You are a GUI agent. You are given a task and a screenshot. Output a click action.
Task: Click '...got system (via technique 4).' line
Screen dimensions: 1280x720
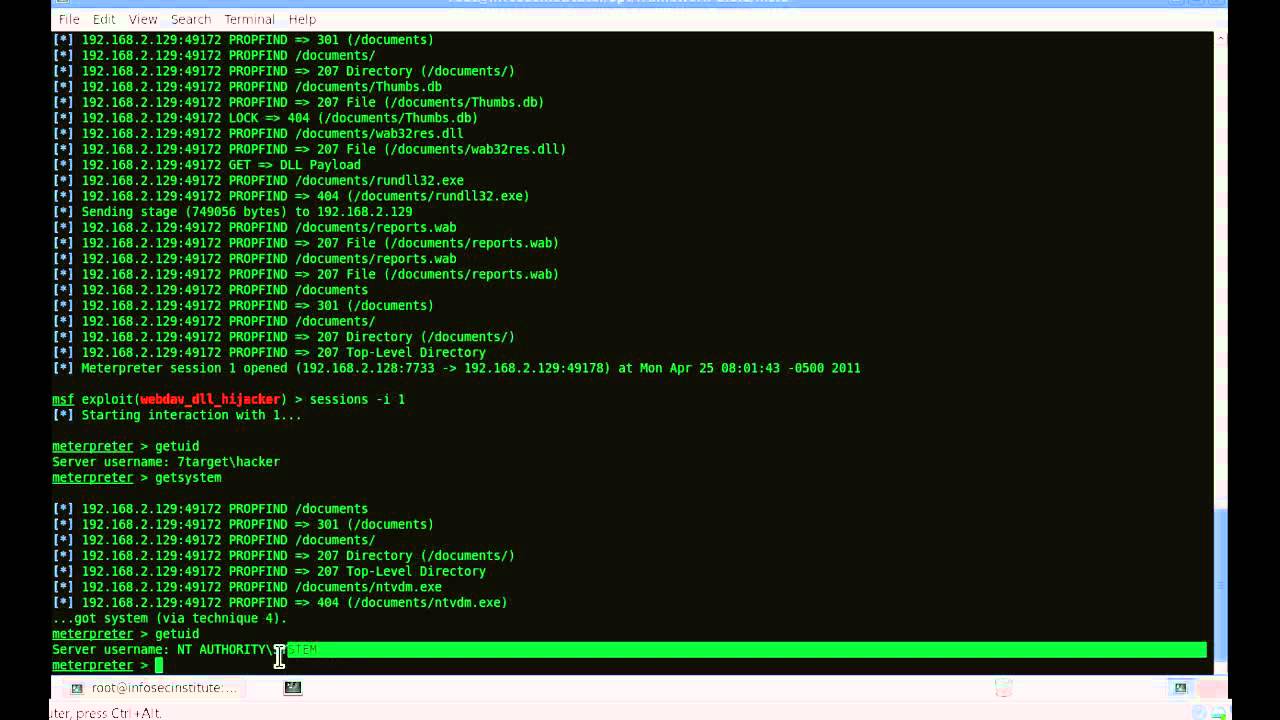click(170, 618)
